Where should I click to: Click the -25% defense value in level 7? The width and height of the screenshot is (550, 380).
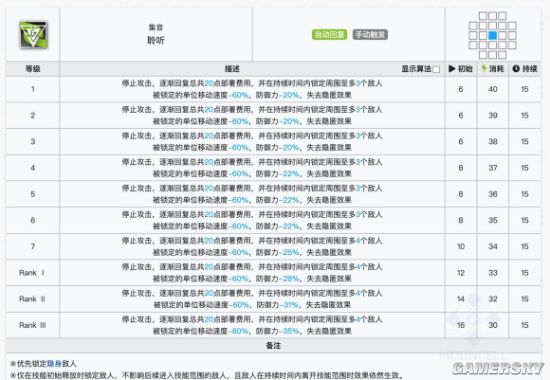click(x=289, y=252)
